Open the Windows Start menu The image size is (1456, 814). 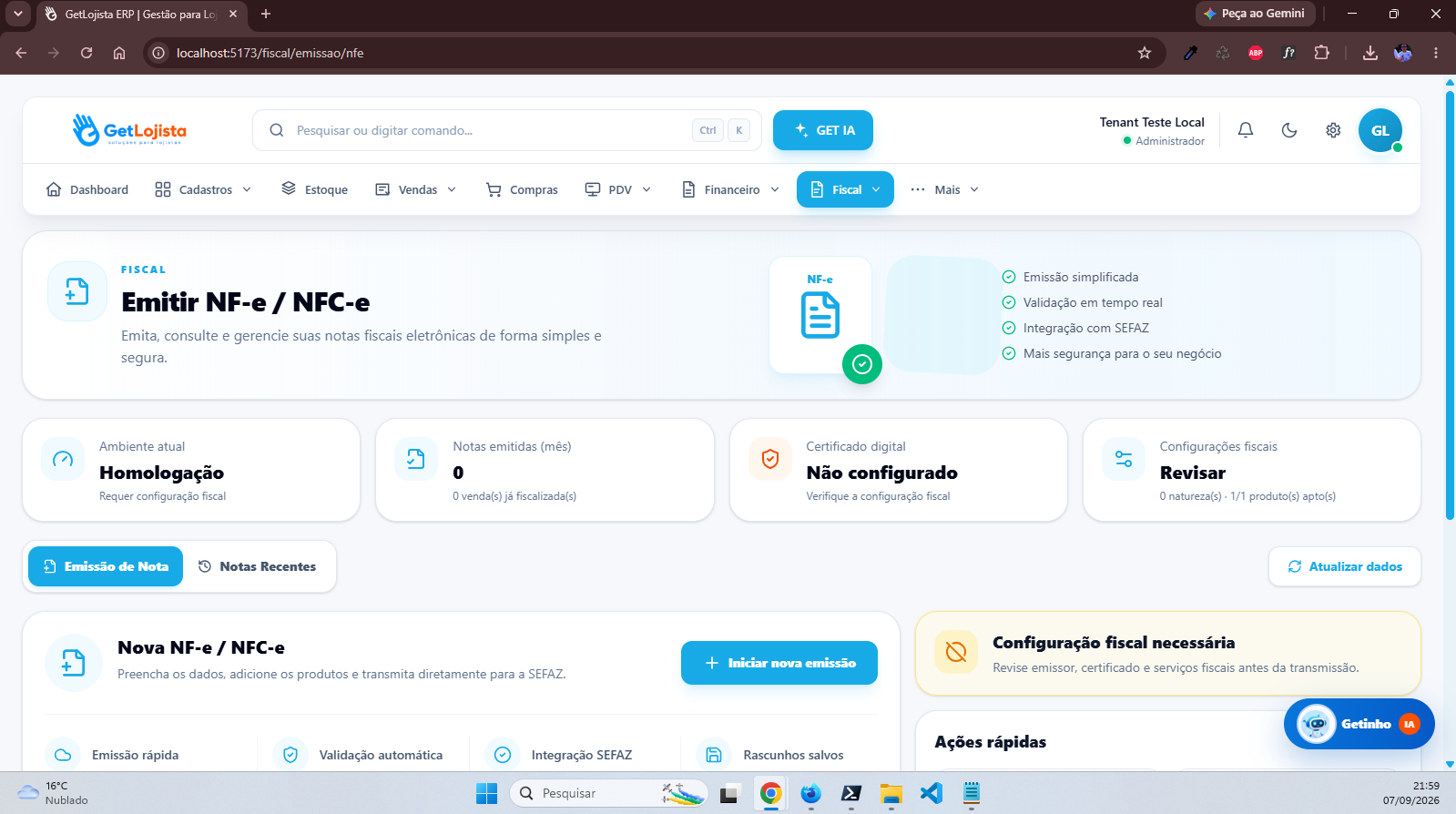[487, 793]
